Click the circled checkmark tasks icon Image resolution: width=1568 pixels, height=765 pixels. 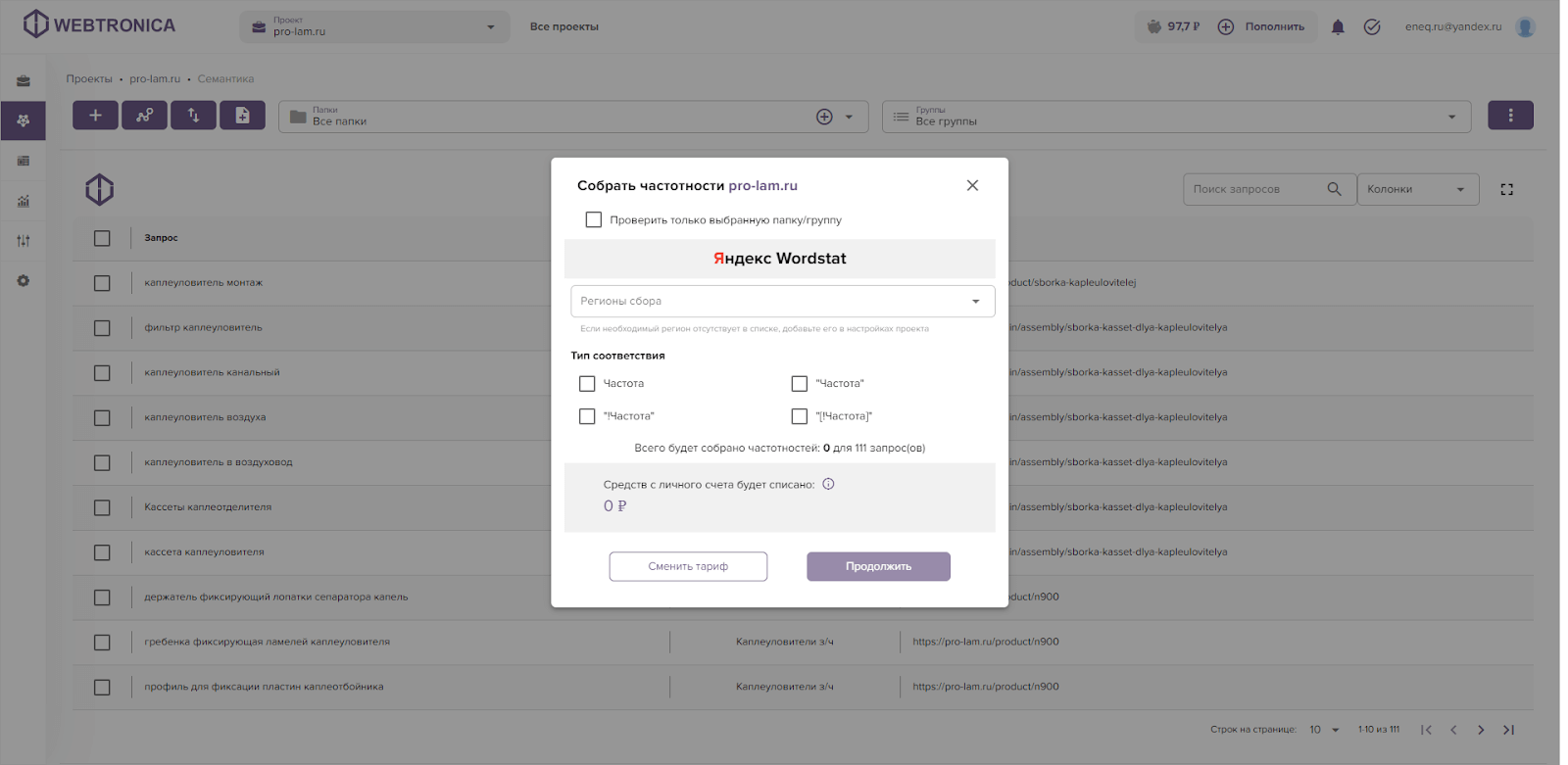click(x=1372, y=27)
